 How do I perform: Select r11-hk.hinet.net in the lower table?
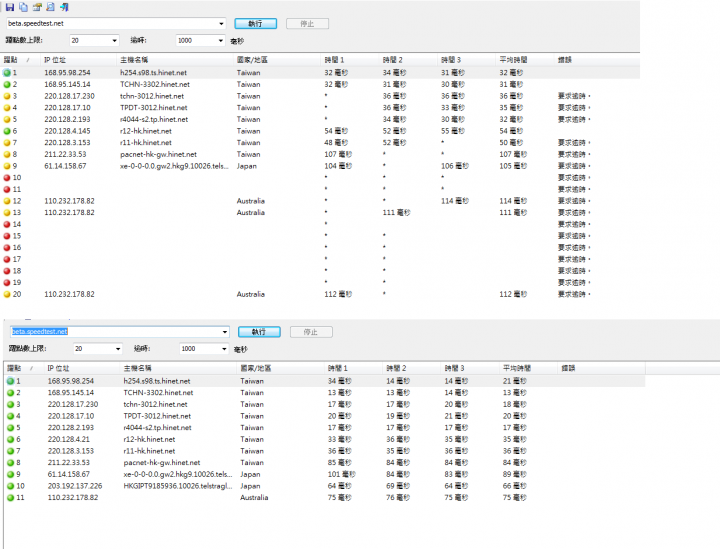[x=149, y=451]
